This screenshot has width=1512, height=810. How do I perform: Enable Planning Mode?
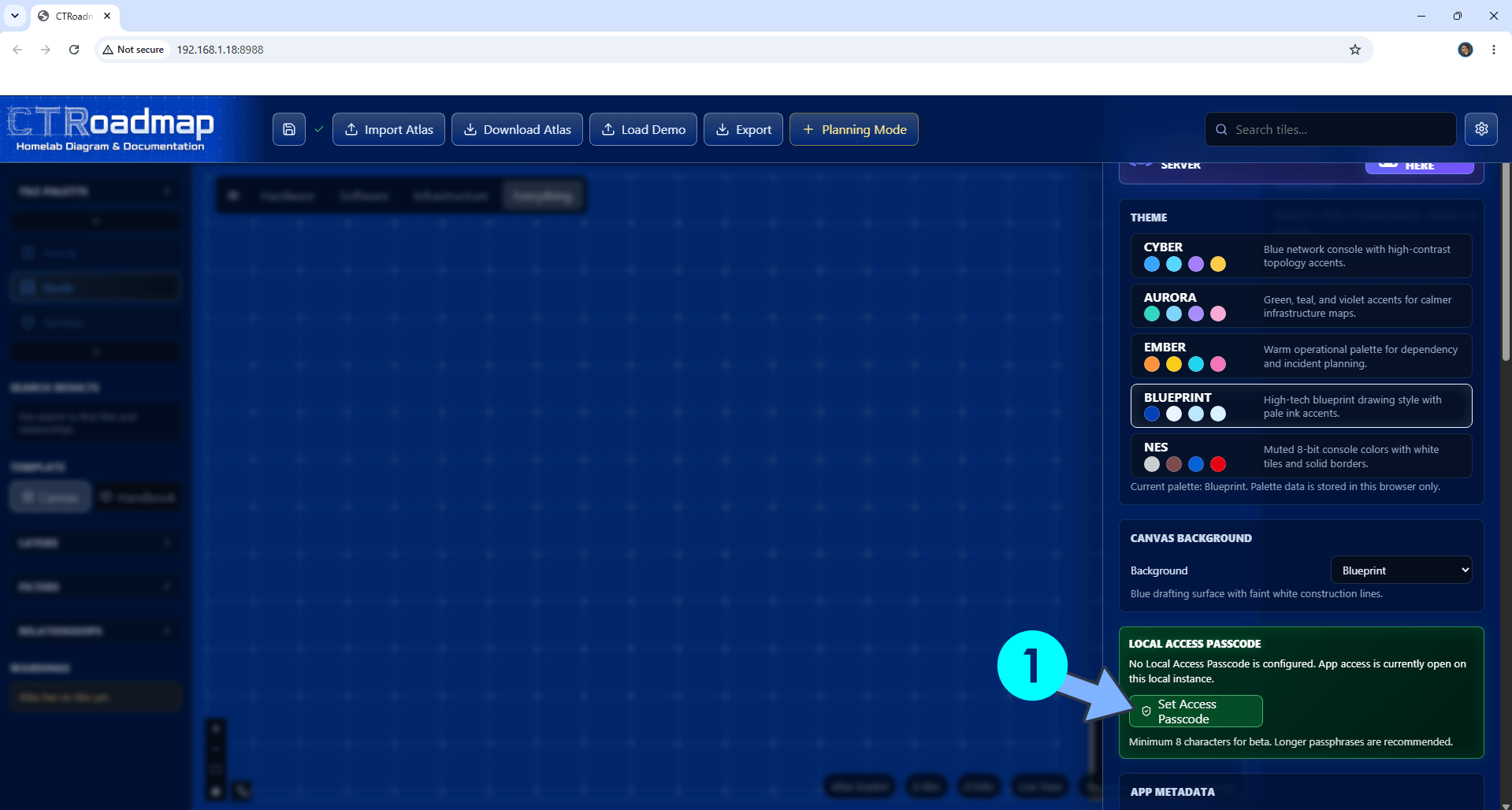[854, 129]
